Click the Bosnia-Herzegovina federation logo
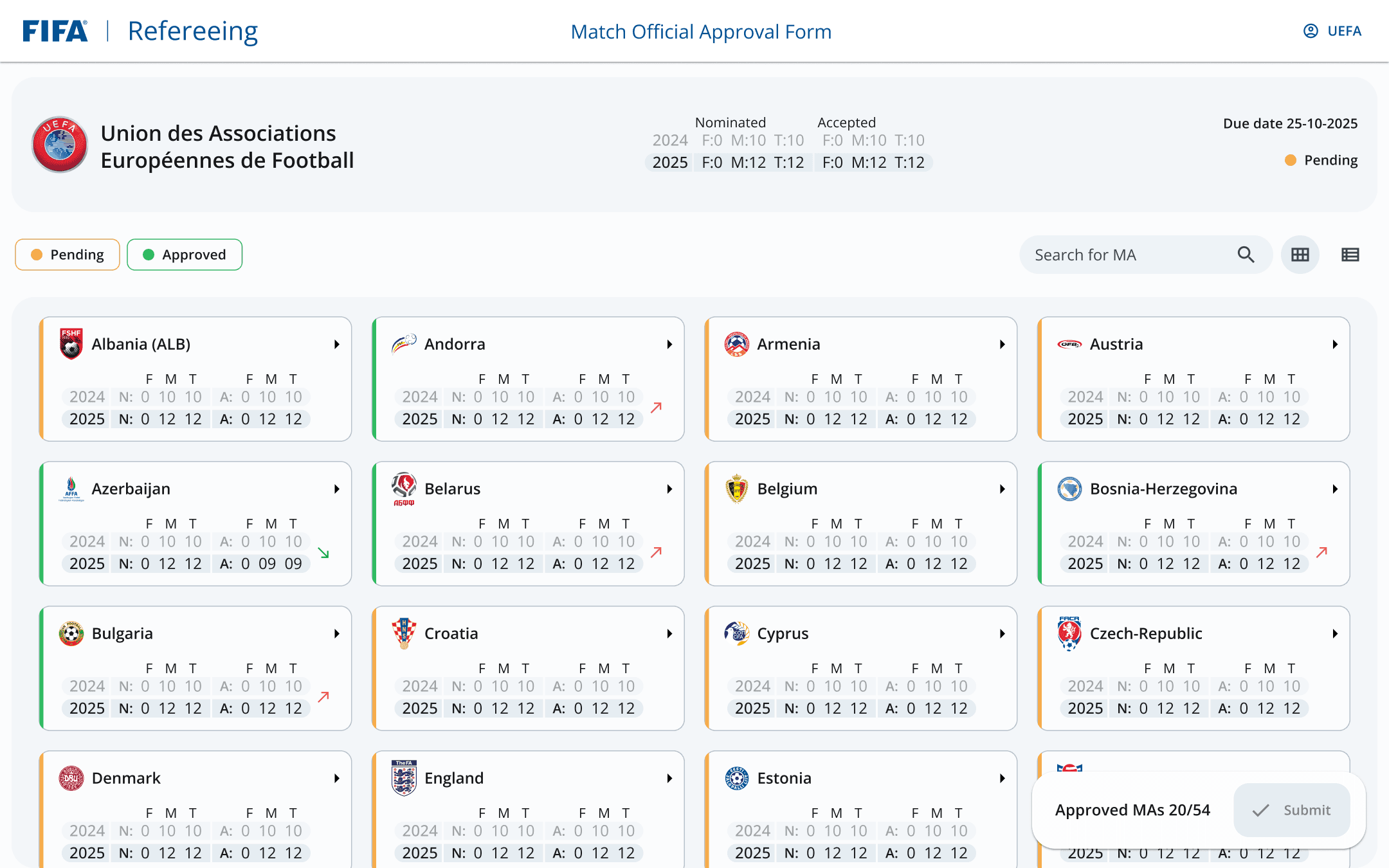Image resolution: width=1389 pixels, height=868 pixels. (x=1069, y=489)
